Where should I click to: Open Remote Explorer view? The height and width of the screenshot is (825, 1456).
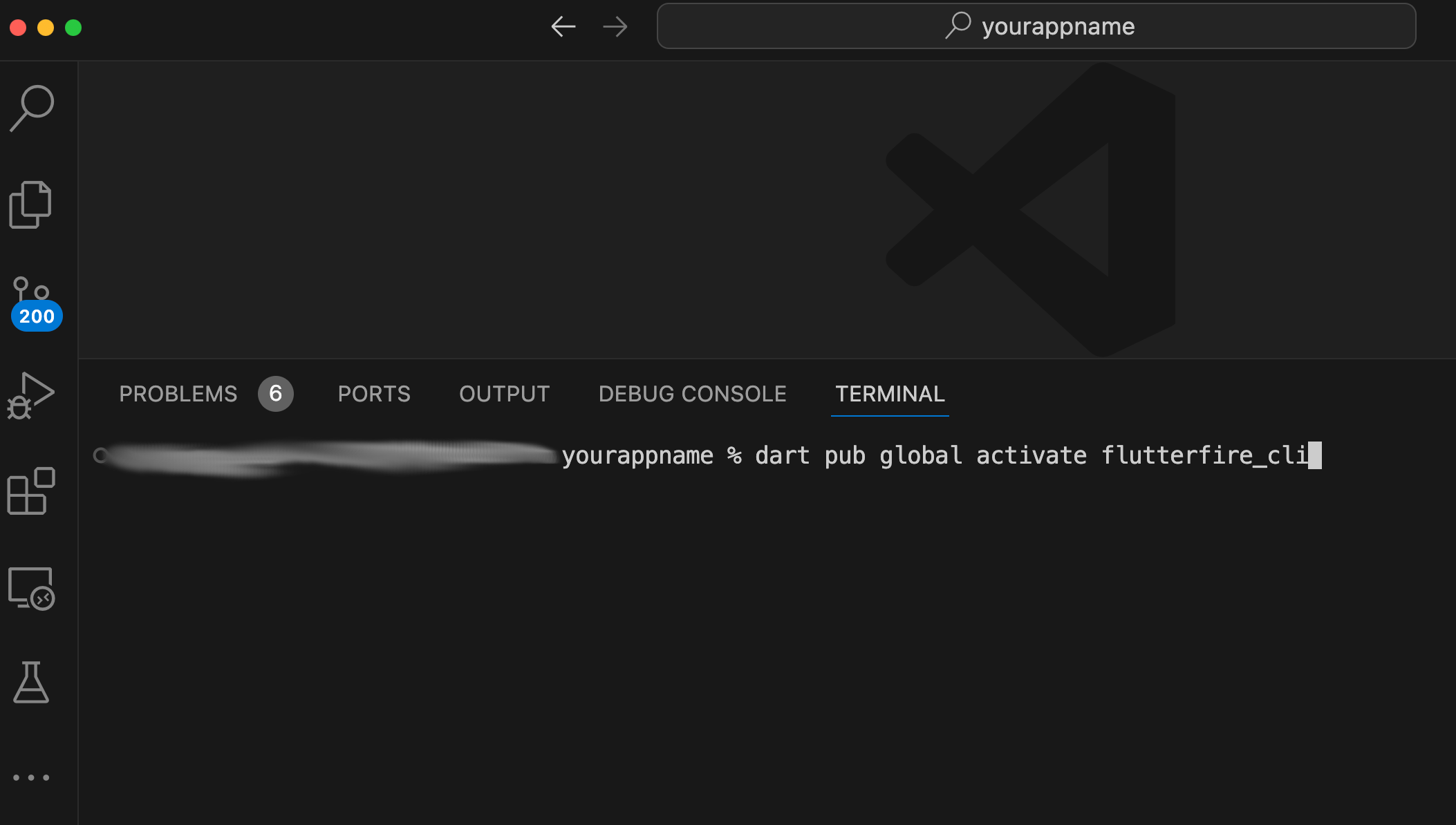coord(31,589)
